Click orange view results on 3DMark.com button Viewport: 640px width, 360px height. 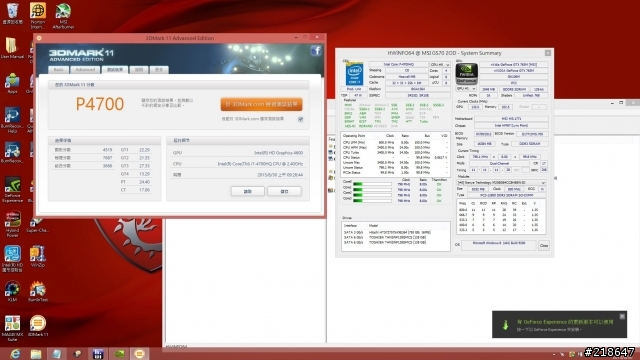261,104
